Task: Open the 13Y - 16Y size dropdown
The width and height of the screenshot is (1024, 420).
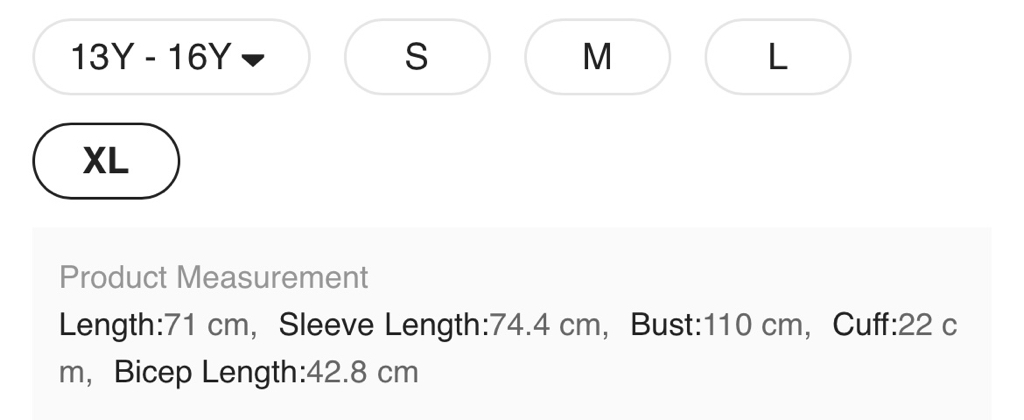Action: coord(171,57)
